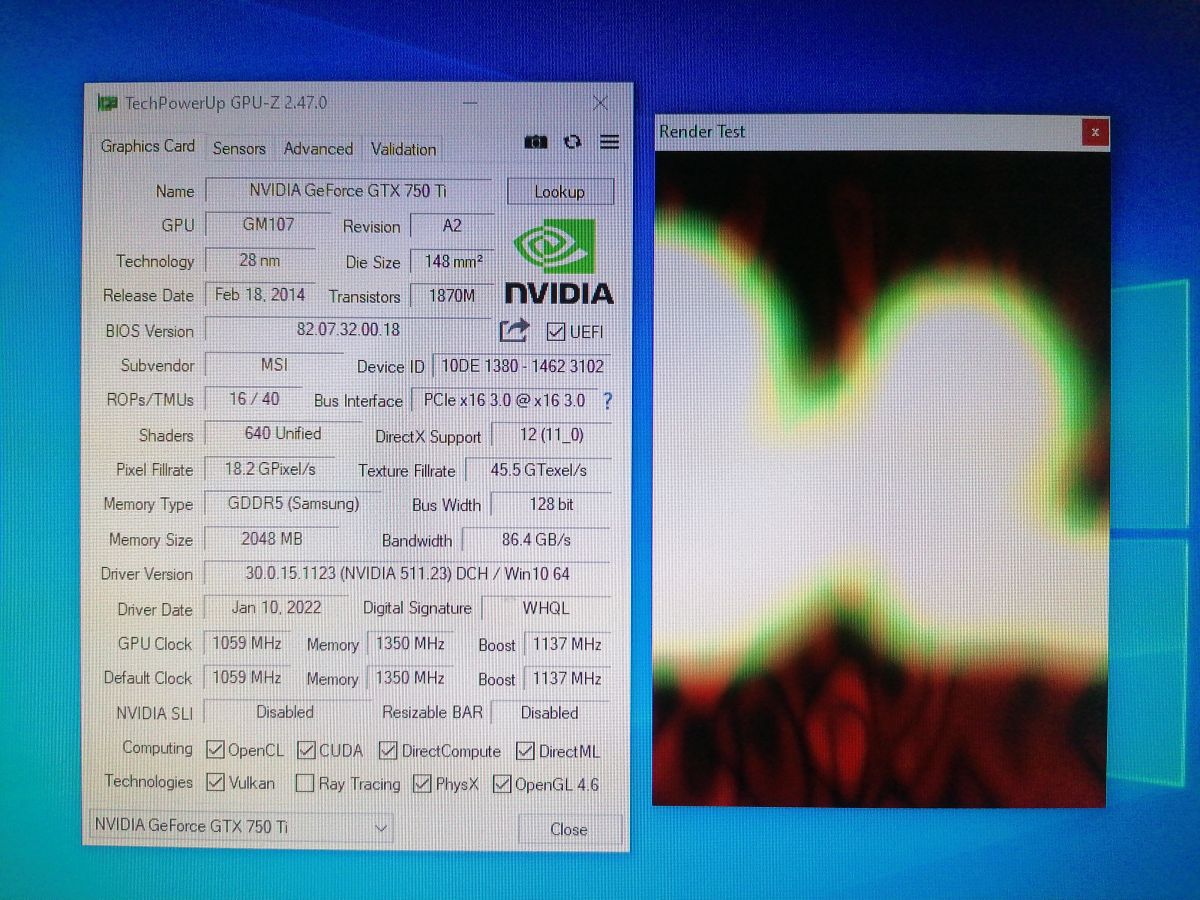Click the Memory Size field 2048 MB

271,538
